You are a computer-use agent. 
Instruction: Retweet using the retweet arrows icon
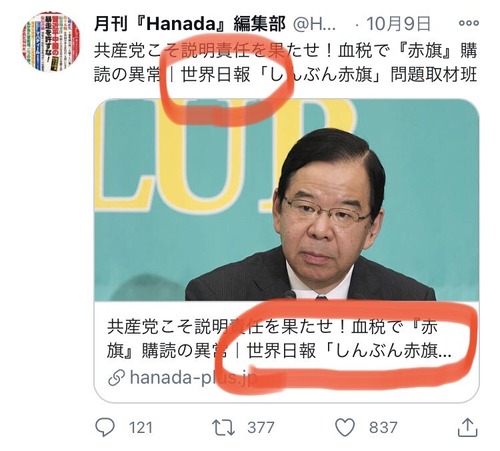[x=223, y=428]
